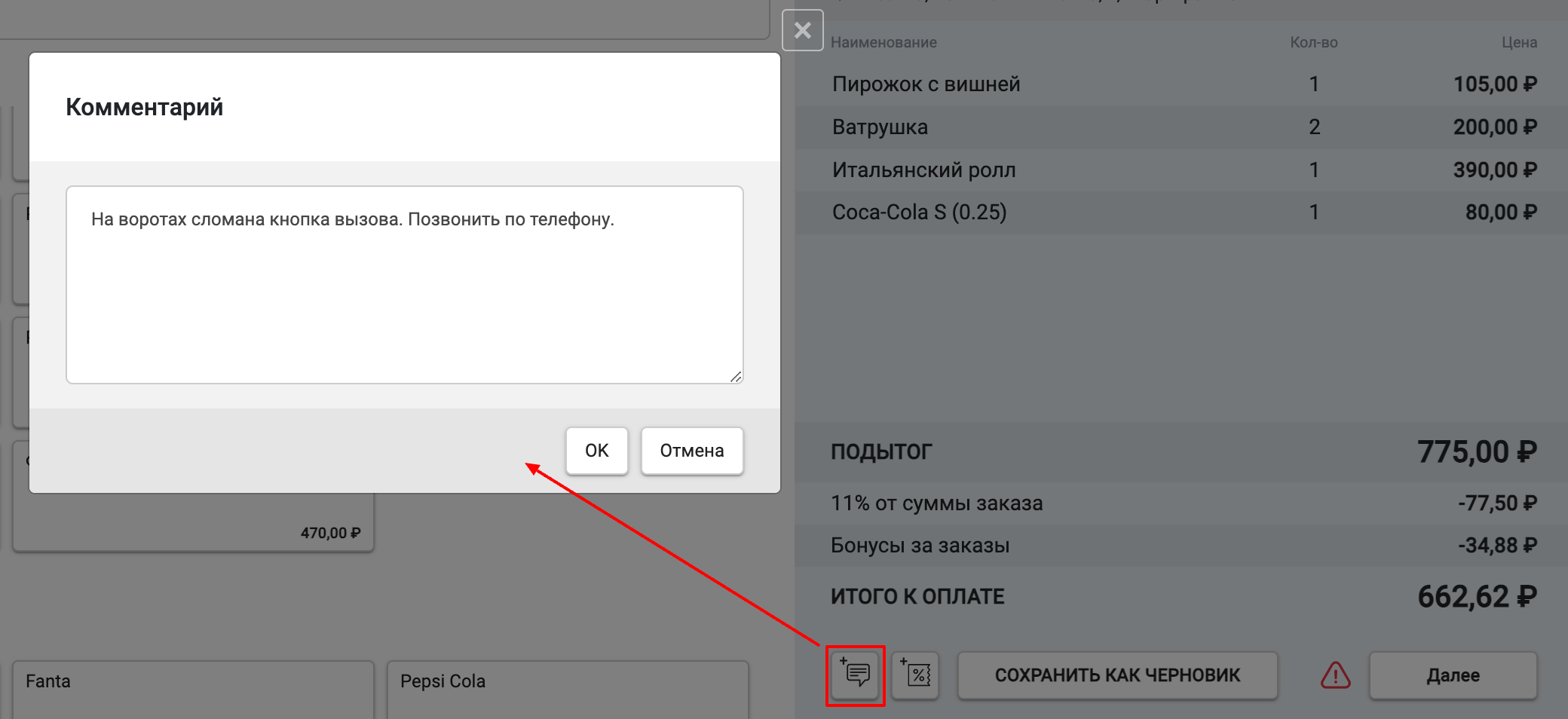Click the Итого к оплате amount 662,62 ₽
Screen dimensions: 1568x719
pos(1477,597)
